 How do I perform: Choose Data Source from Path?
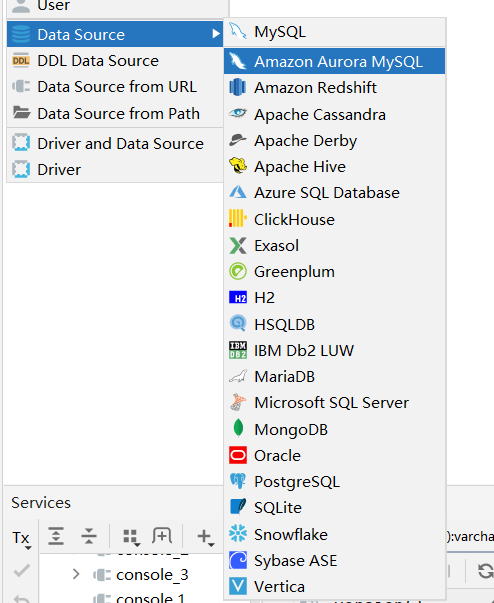(x=115, y=113)
